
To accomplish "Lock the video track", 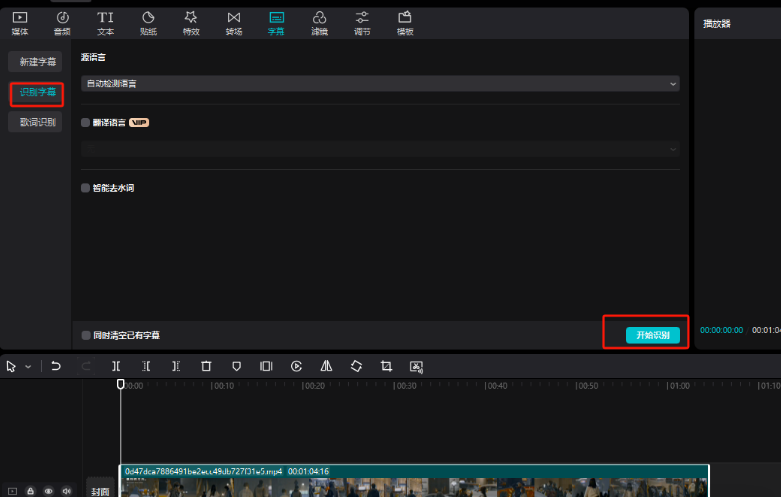I will pos(30,491).
